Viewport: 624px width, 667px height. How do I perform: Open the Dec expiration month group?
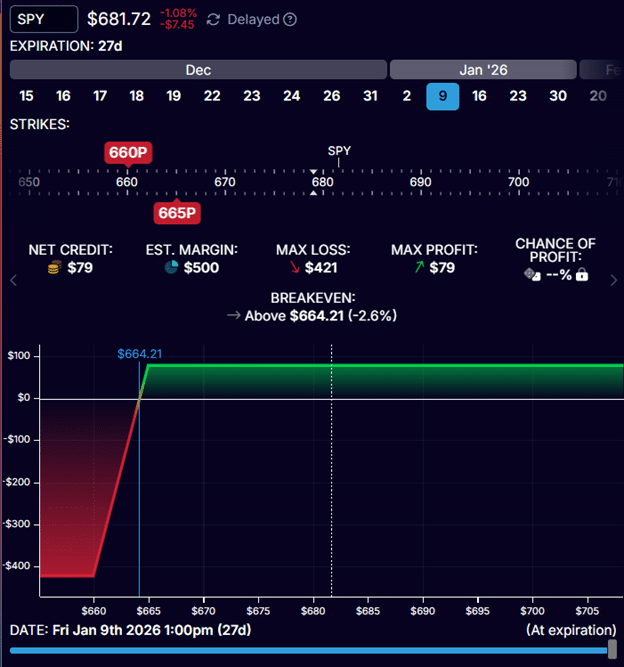tap(198, 70)
